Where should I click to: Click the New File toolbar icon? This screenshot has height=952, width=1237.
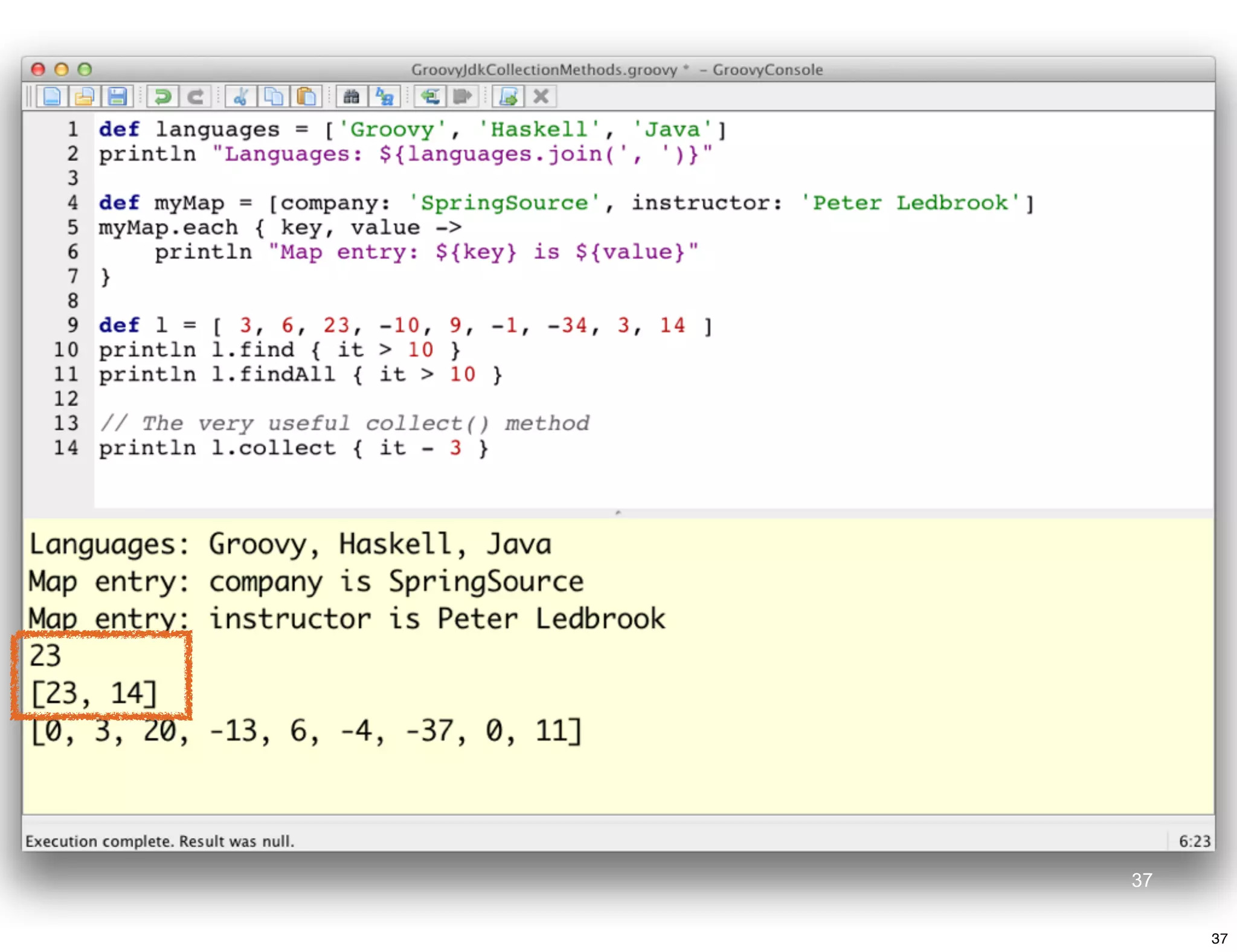coord(52,97)
